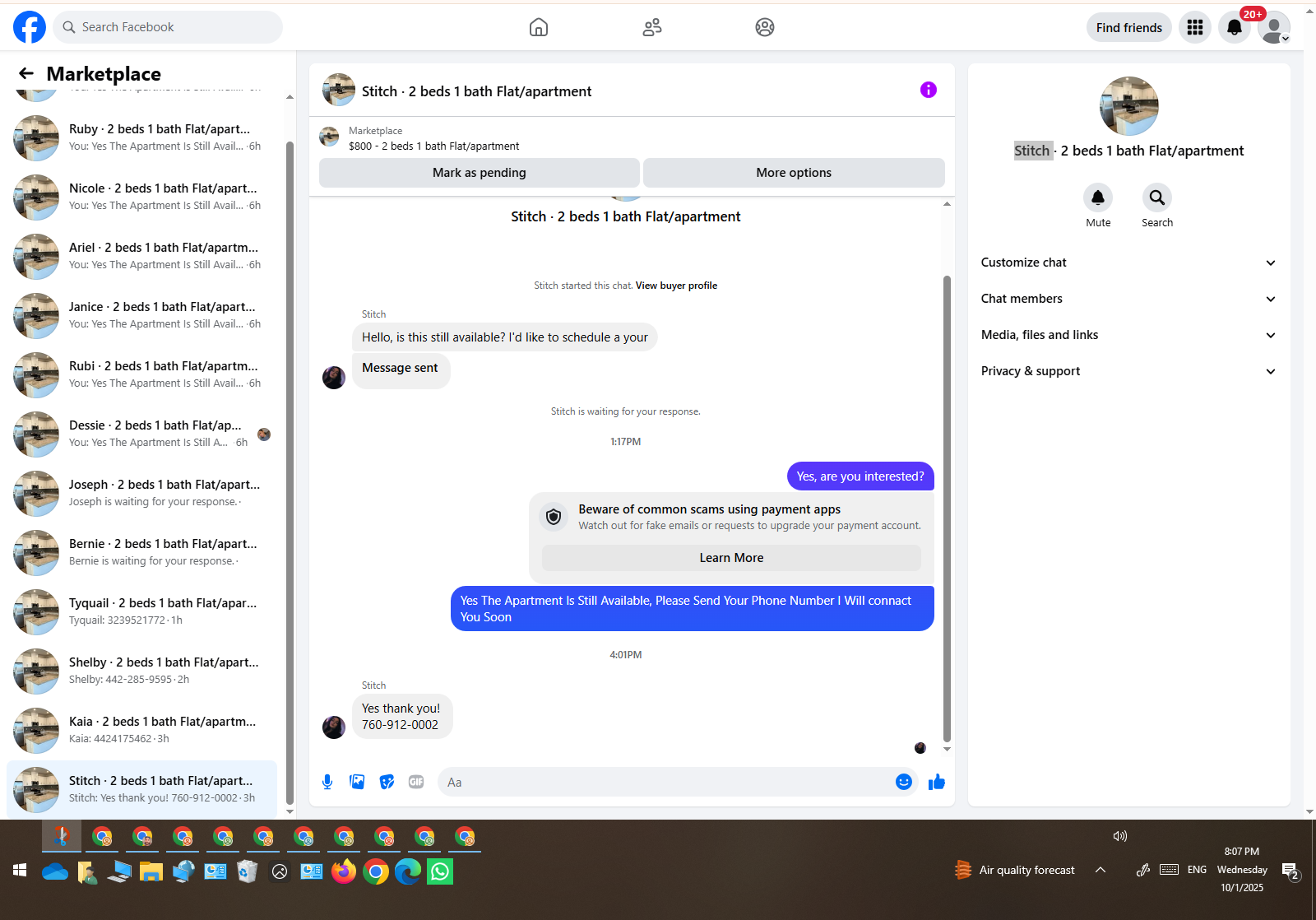Viewport: 1316px width, 920px height.
Task: Record a voice clip with microphone
Action: click(327, 782)
